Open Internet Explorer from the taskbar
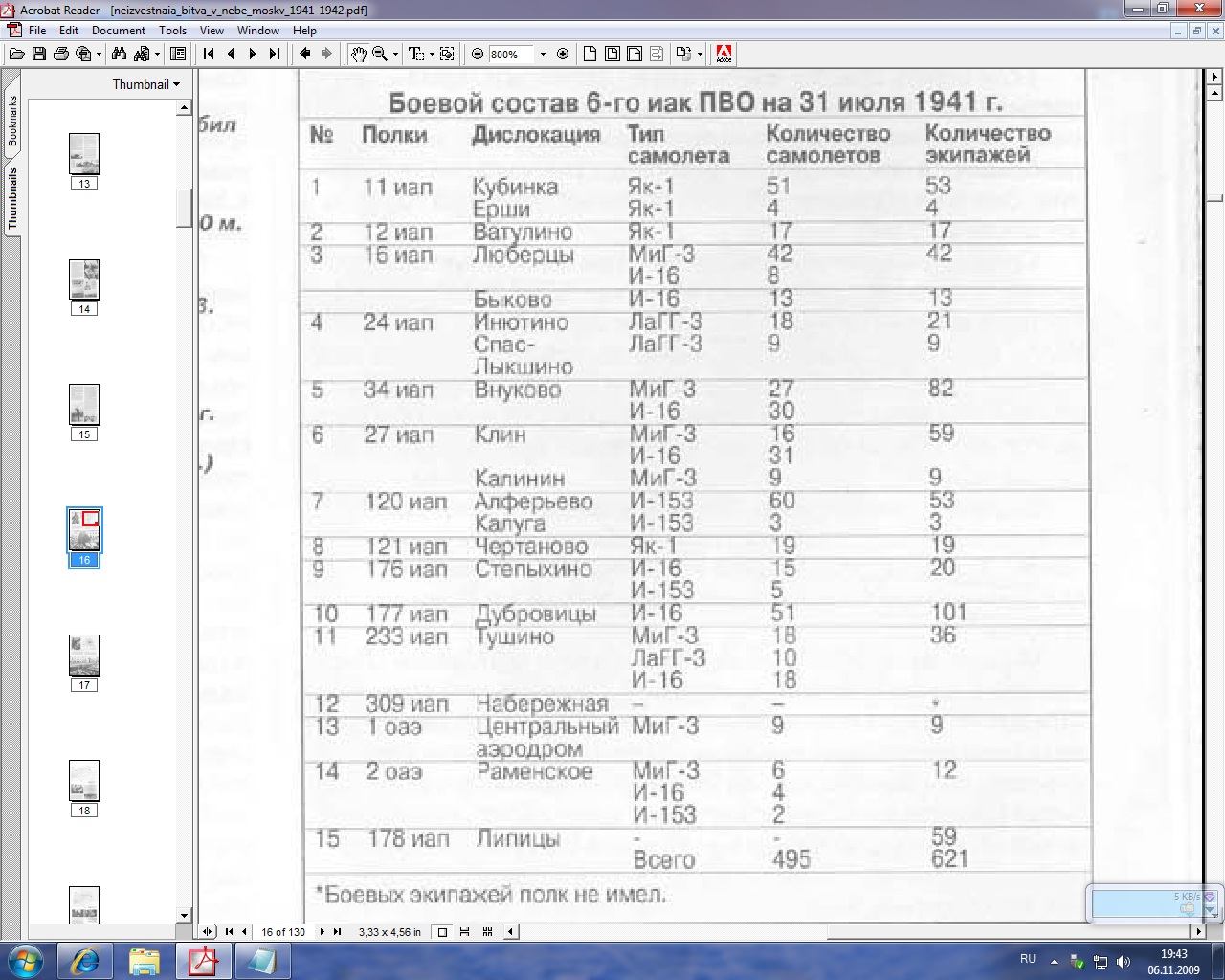The height and width of the screenshot is (980, 1225). coord(85,961)
